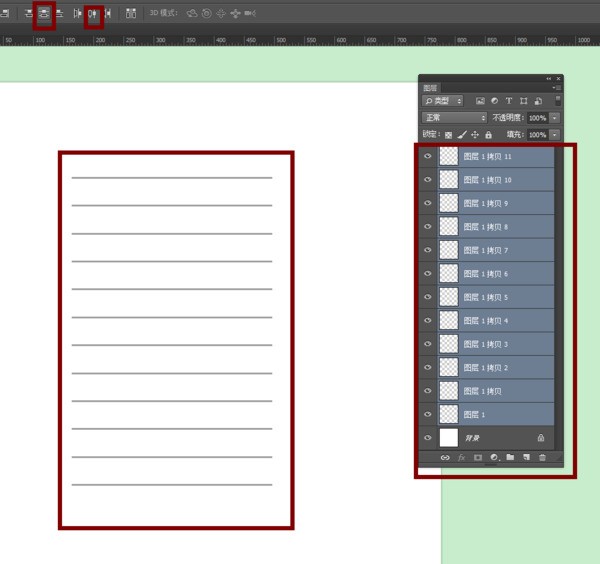Hide the 背景 layer using its eye
The image size is (600, 564).
click(428, 438)
